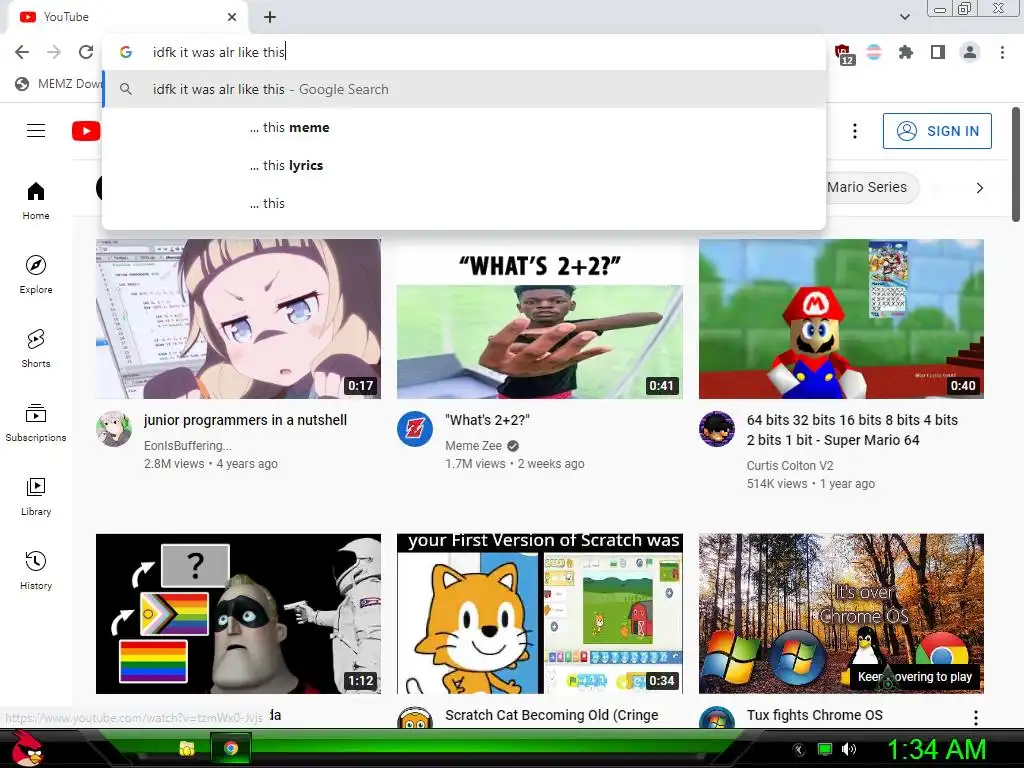The width and height of the screenshot is (1024, 768).
Task: Open the MEMZ Download bookmark
Action: (58, 84)
